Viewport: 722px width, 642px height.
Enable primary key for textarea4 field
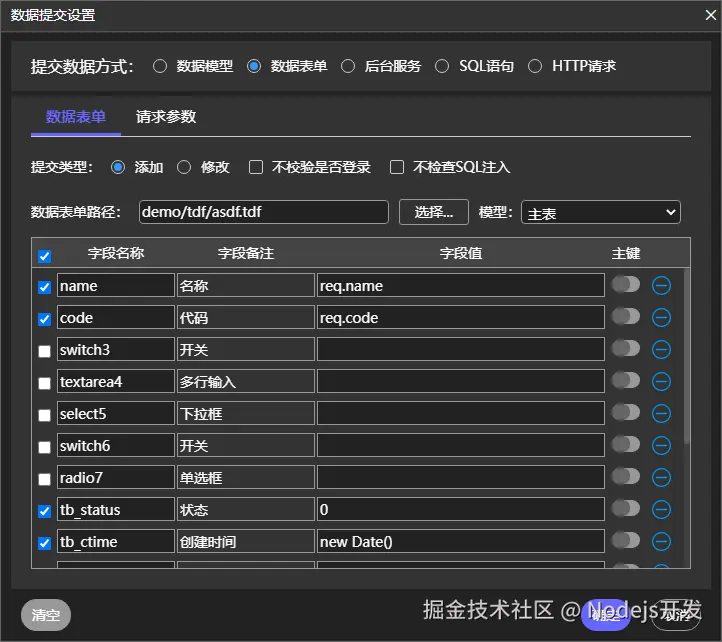tap(626, 380)
